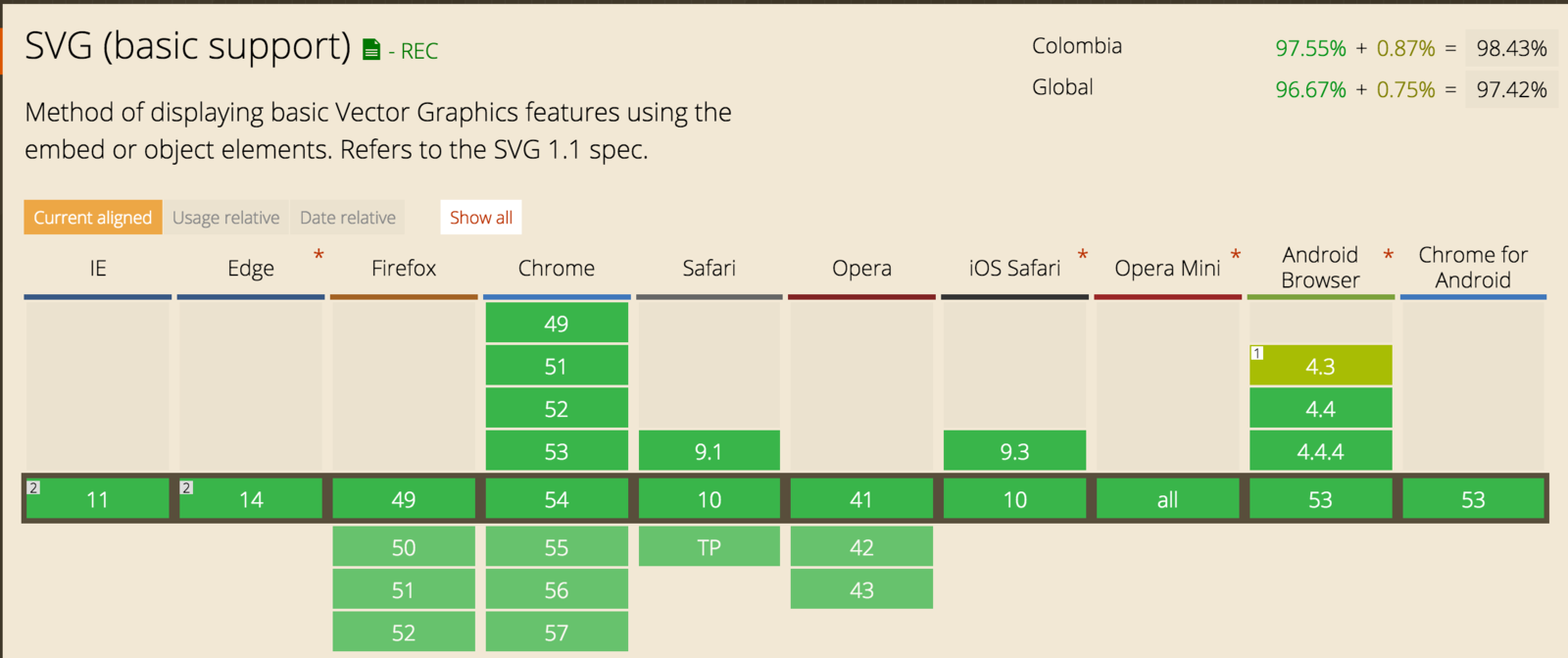Click the Show all button
Screen dimensions: 1568x658
pyautogui.click(x=481, y=218)
